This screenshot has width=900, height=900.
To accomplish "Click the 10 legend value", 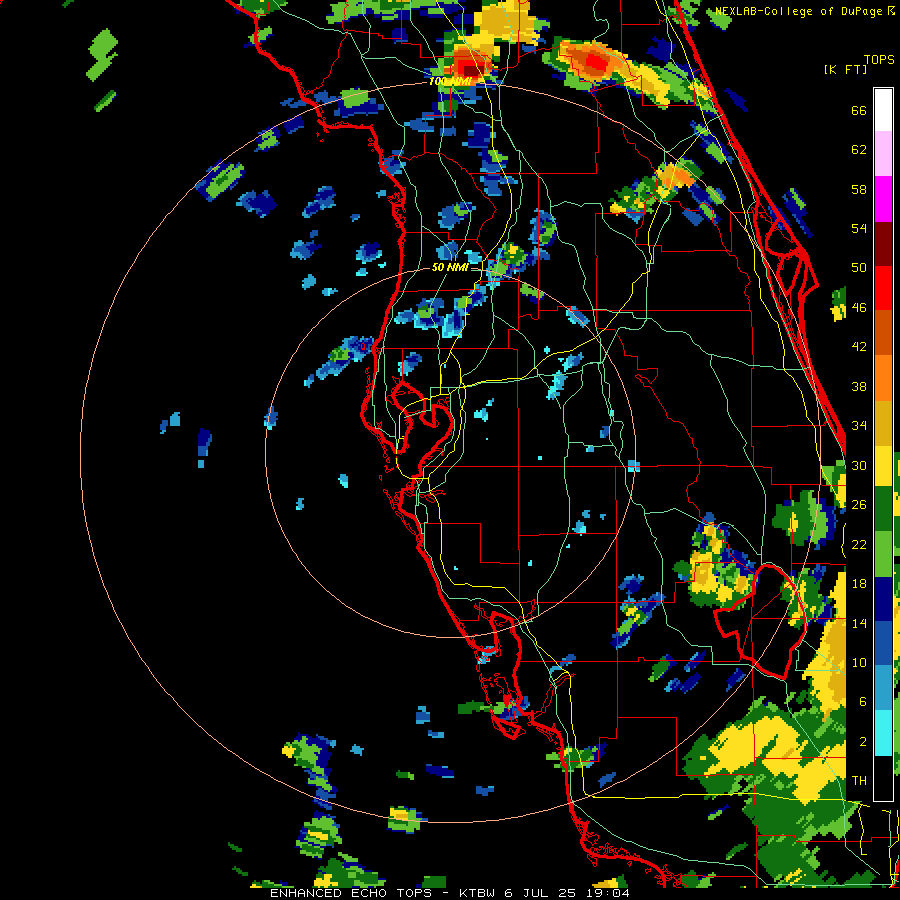I will coord(859,663).
